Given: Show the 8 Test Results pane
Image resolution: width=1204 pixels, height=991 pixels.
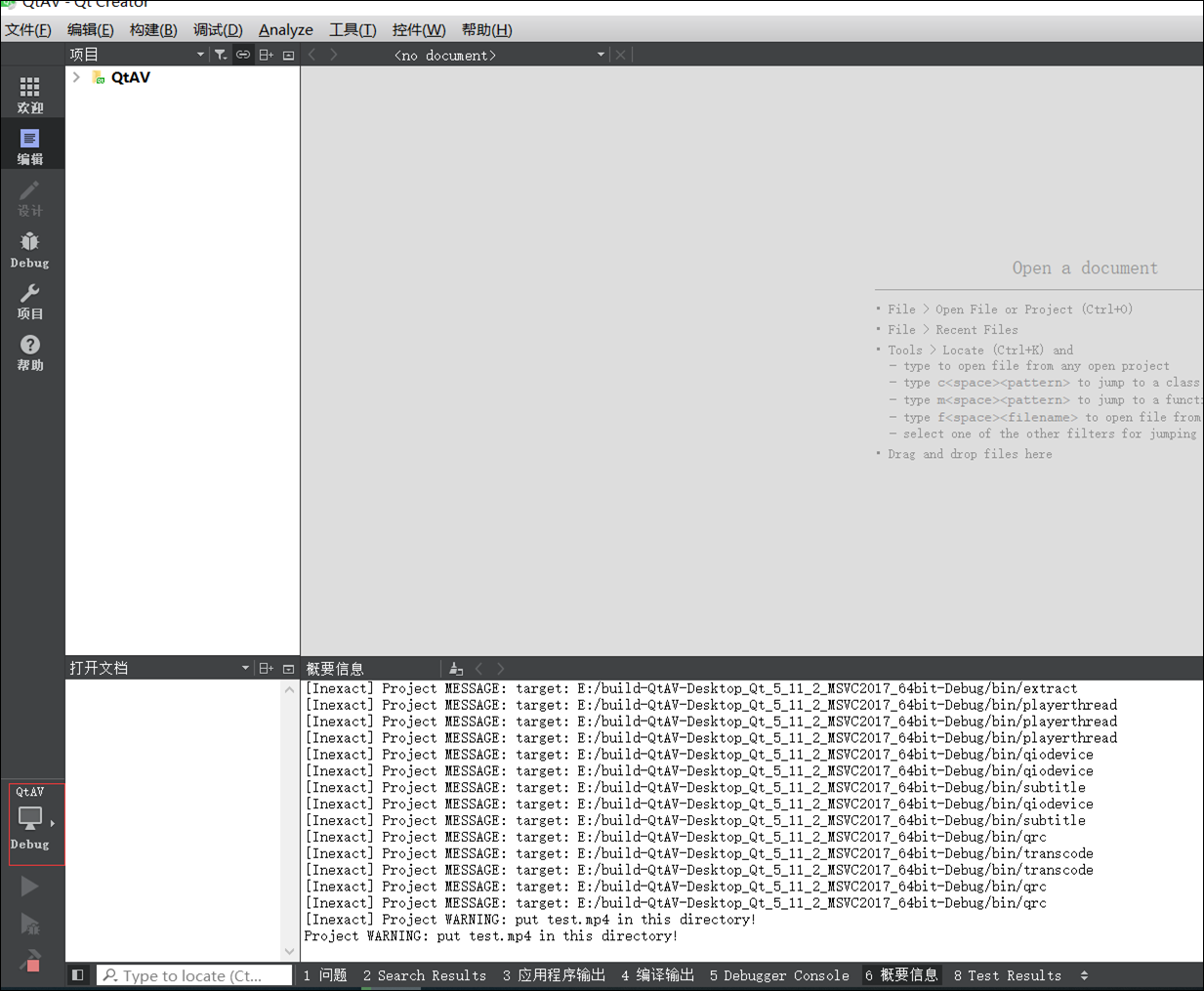Looking at the screenshot, I should tap(1007, 975).
